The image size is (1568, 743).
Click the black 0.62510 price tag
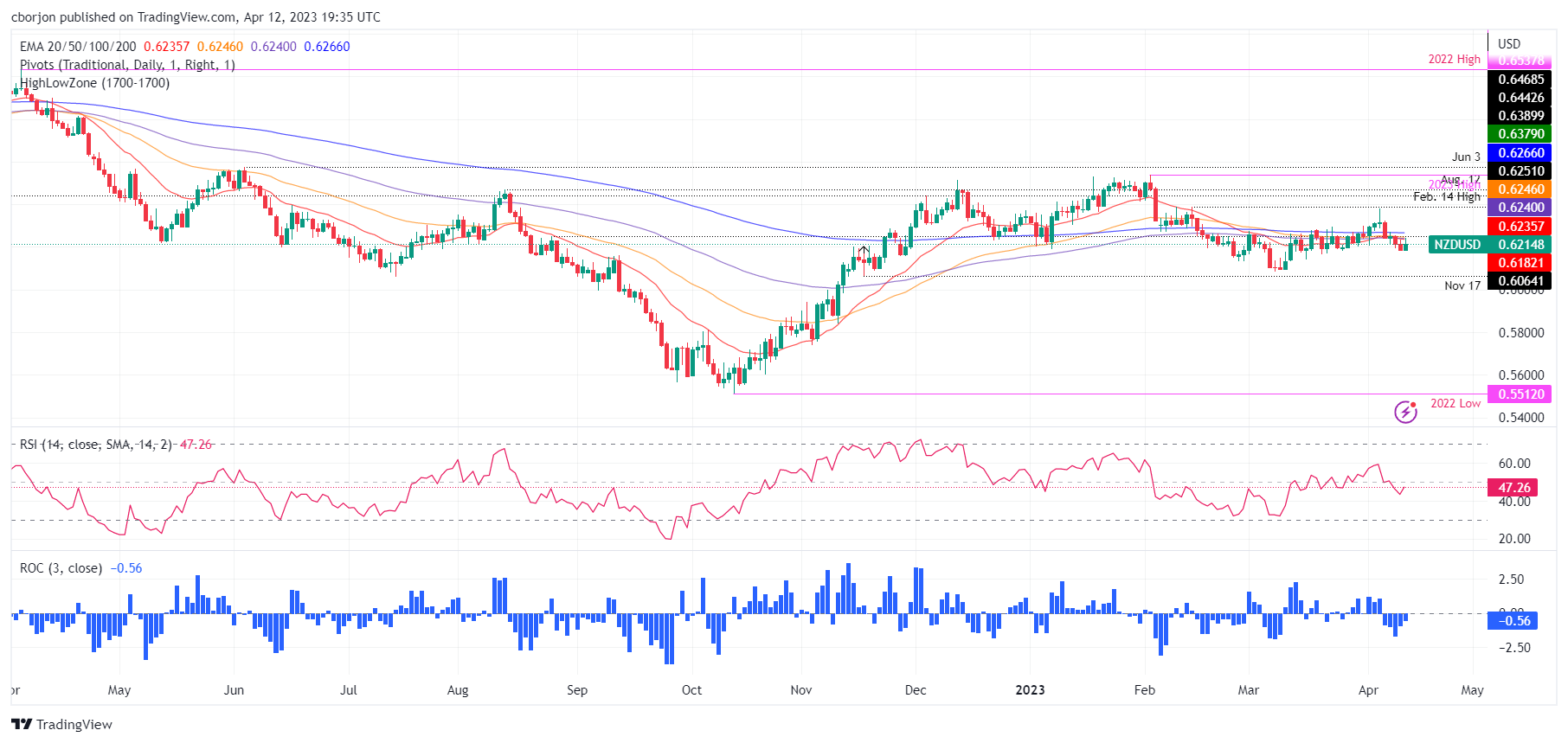point(1520,171)
